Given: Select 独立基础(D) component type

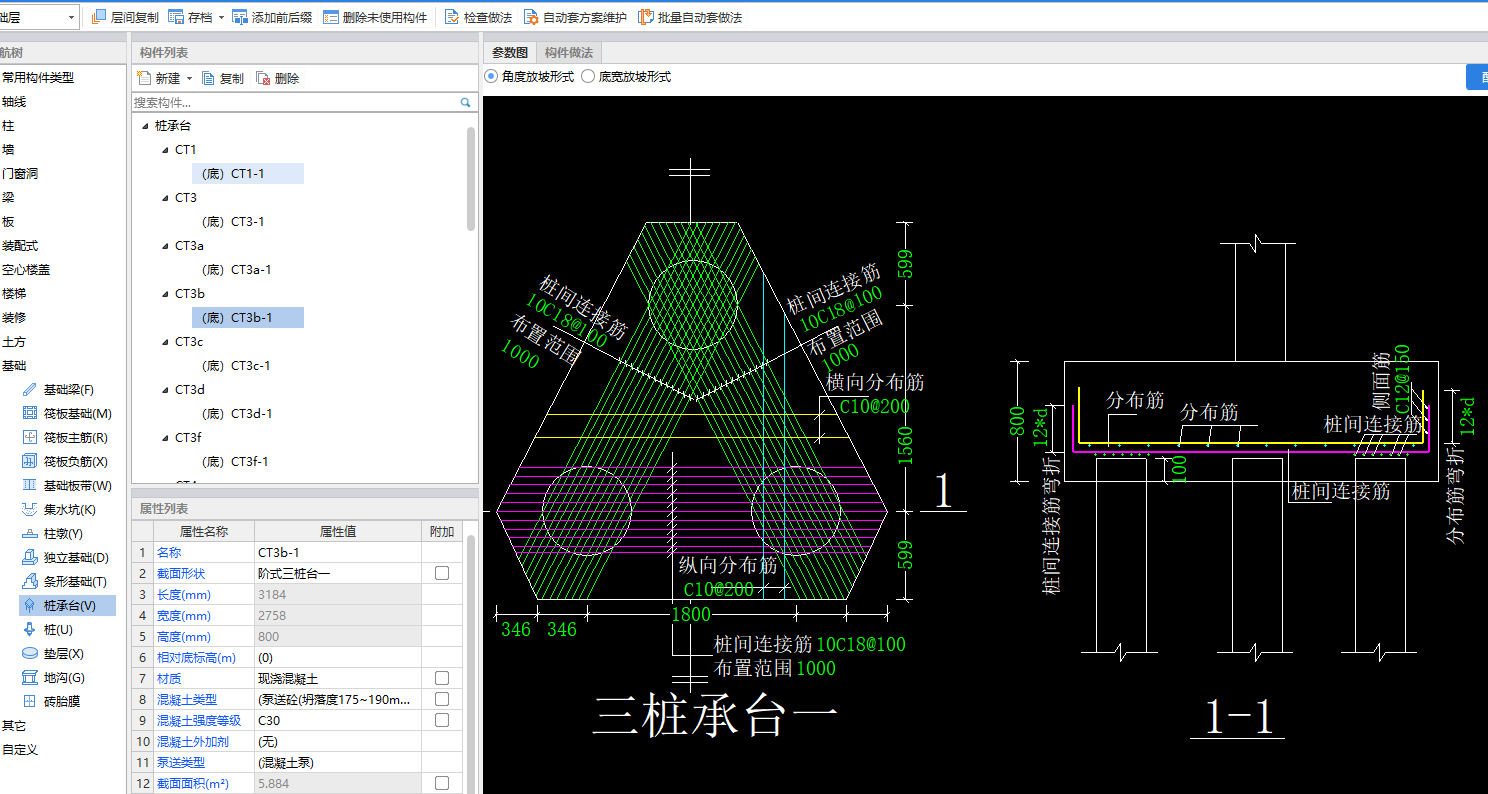Looking at the screenshot, I should [x=65, y=557].
